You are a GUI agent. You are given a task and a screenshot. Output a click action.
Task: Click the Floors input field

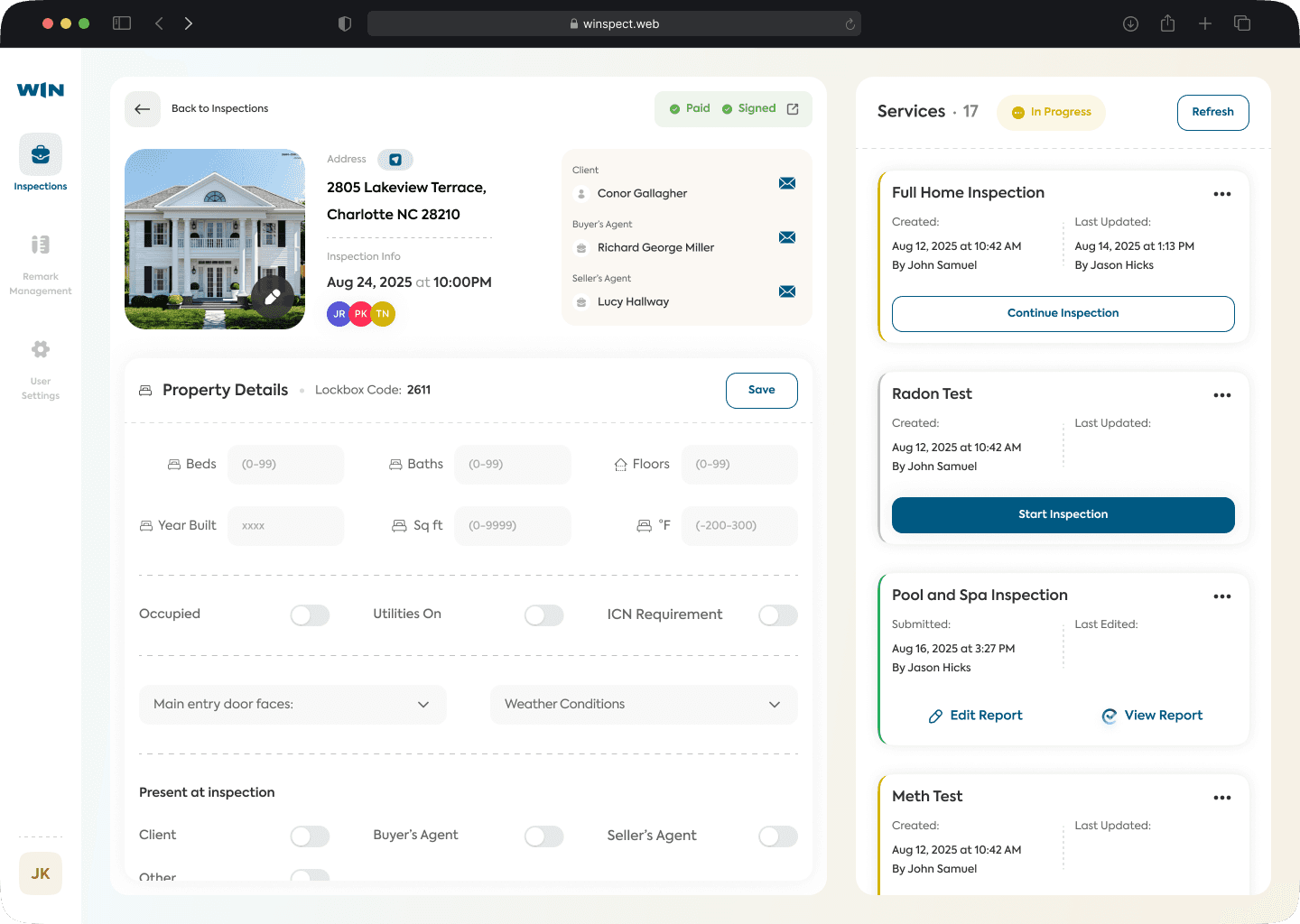739,465
